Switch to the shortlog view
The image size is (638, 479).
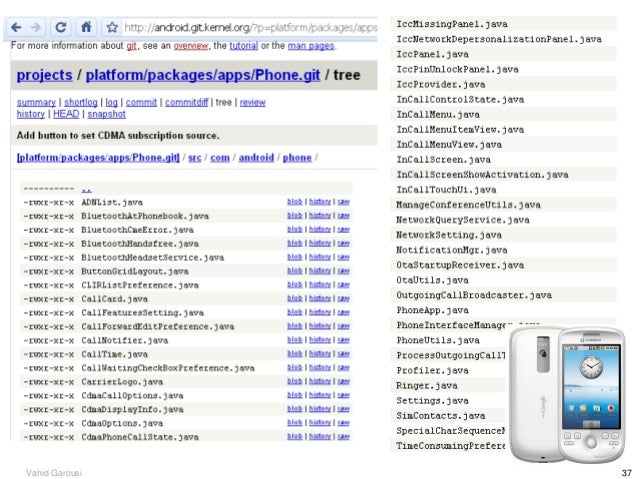click(81, 102)
